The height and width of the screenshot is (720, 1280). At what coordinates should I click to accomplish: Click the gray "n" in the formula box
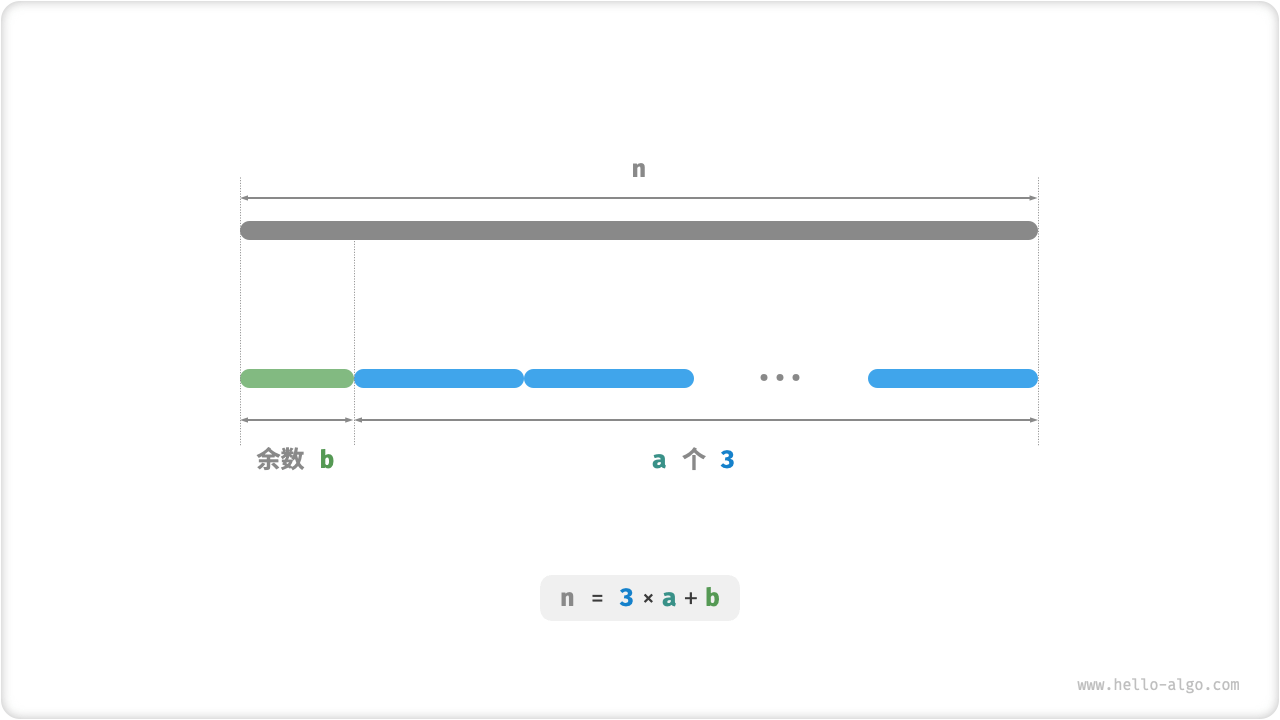567,598
